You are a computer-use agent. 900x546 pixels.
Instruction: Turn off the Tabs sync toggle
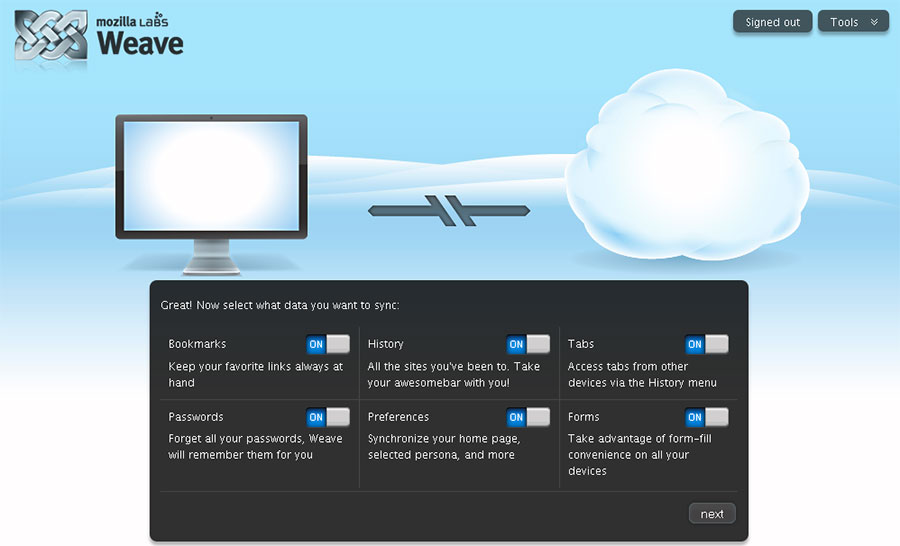click(707, 344)
